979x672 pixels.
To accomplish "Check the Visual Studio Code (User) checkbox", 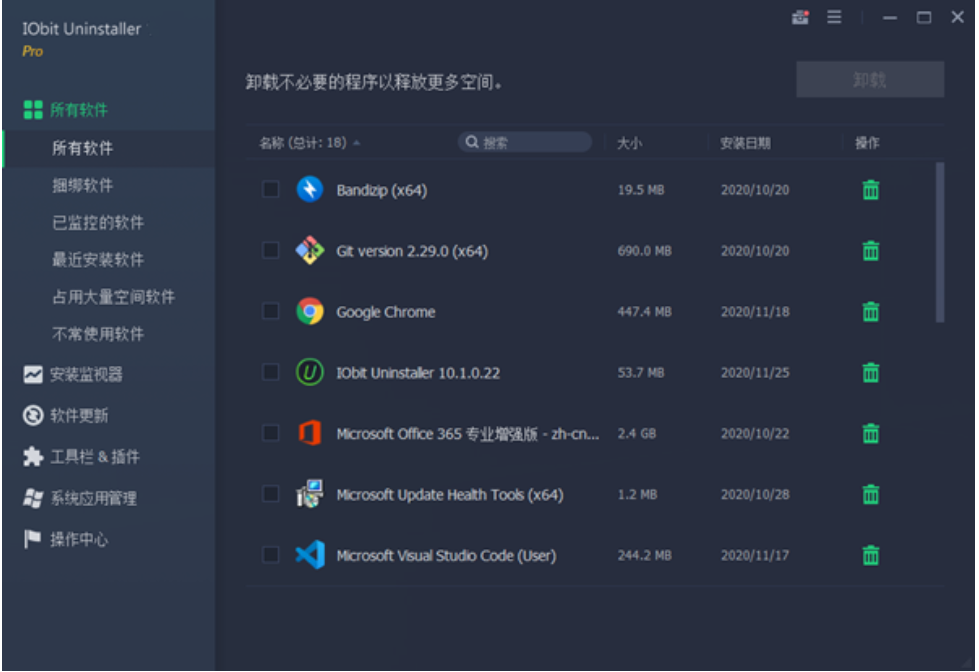I will (x=270, y=555).
